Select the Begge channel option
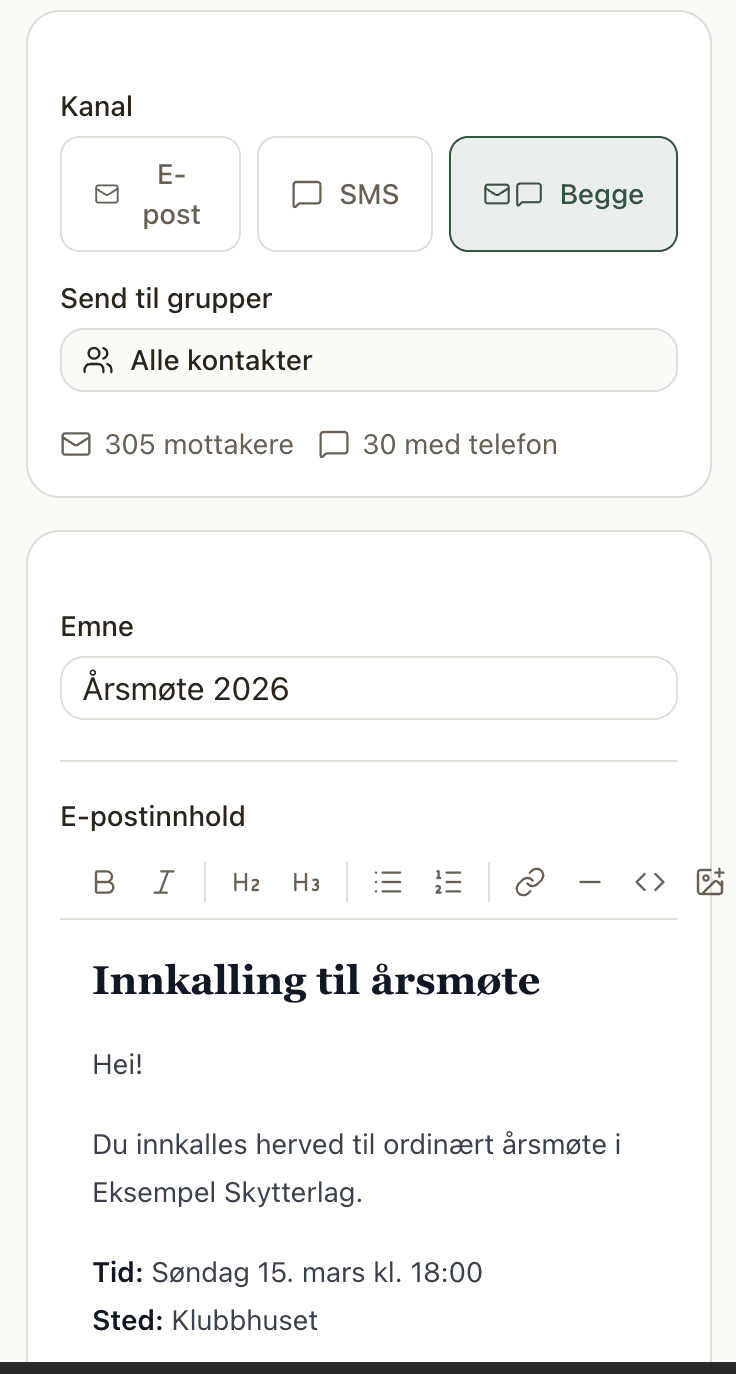 563,193
